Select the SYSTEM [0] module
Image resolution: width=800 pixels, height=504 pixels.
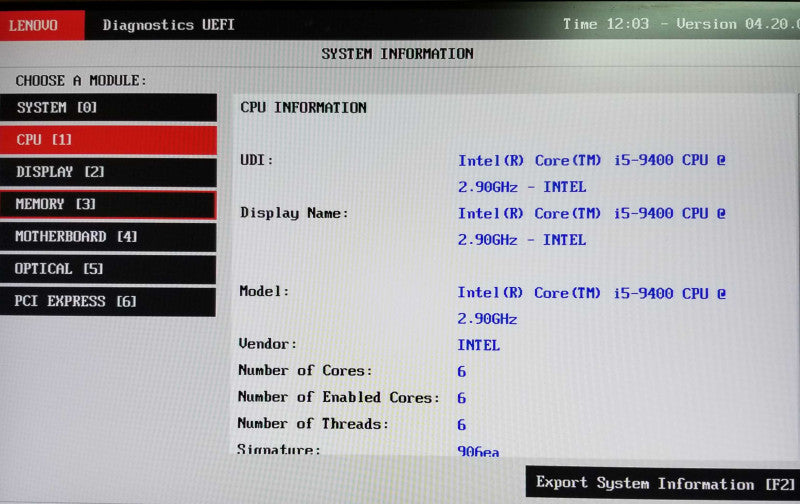click(x=108, y=108)
